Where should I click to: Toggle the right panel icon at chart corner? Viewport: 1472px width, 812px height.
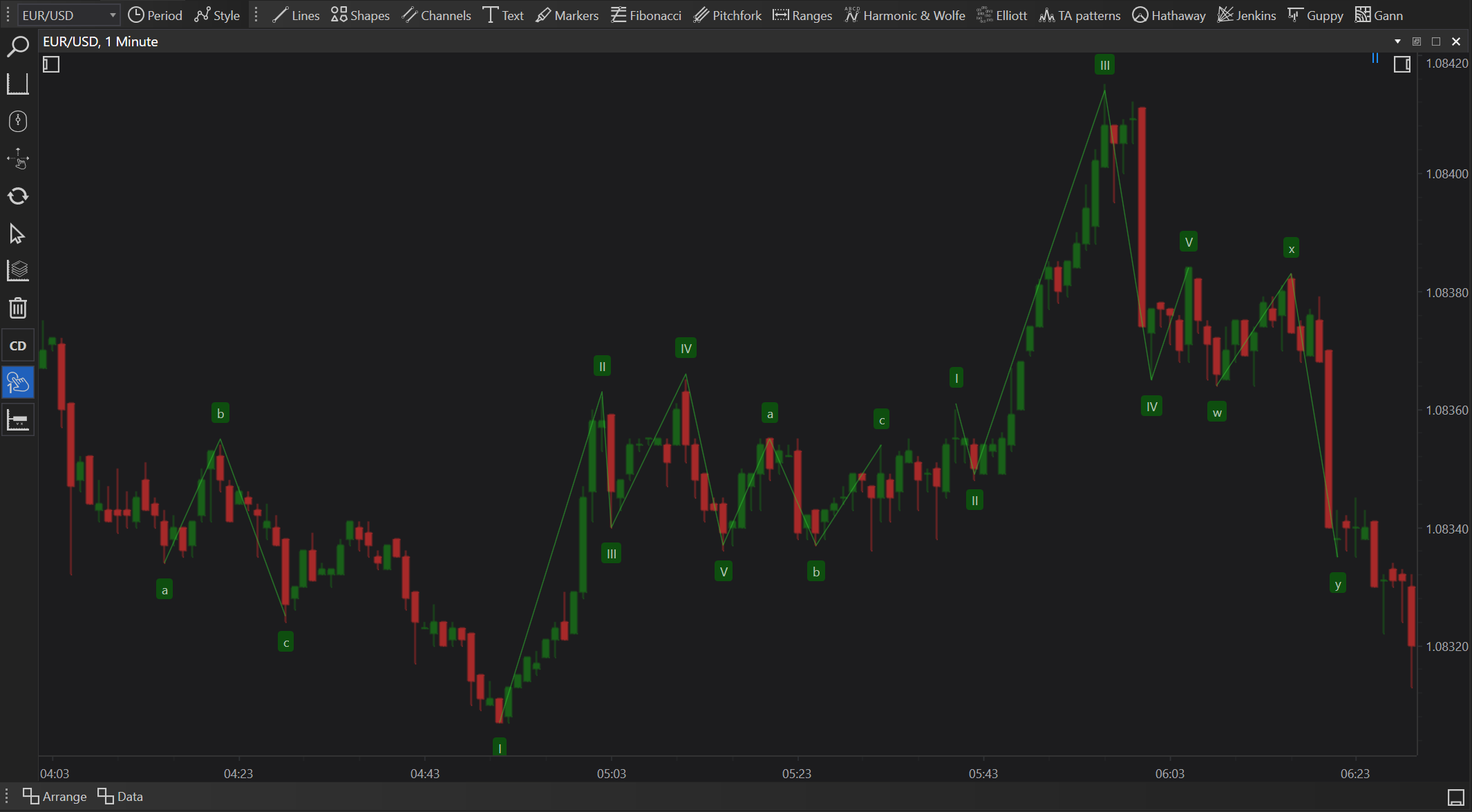coord(1402,65)
